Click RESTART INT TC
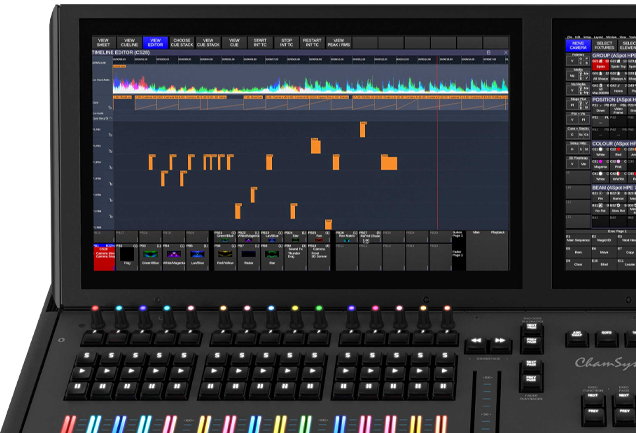636x433 pixels. click(312, 43)
